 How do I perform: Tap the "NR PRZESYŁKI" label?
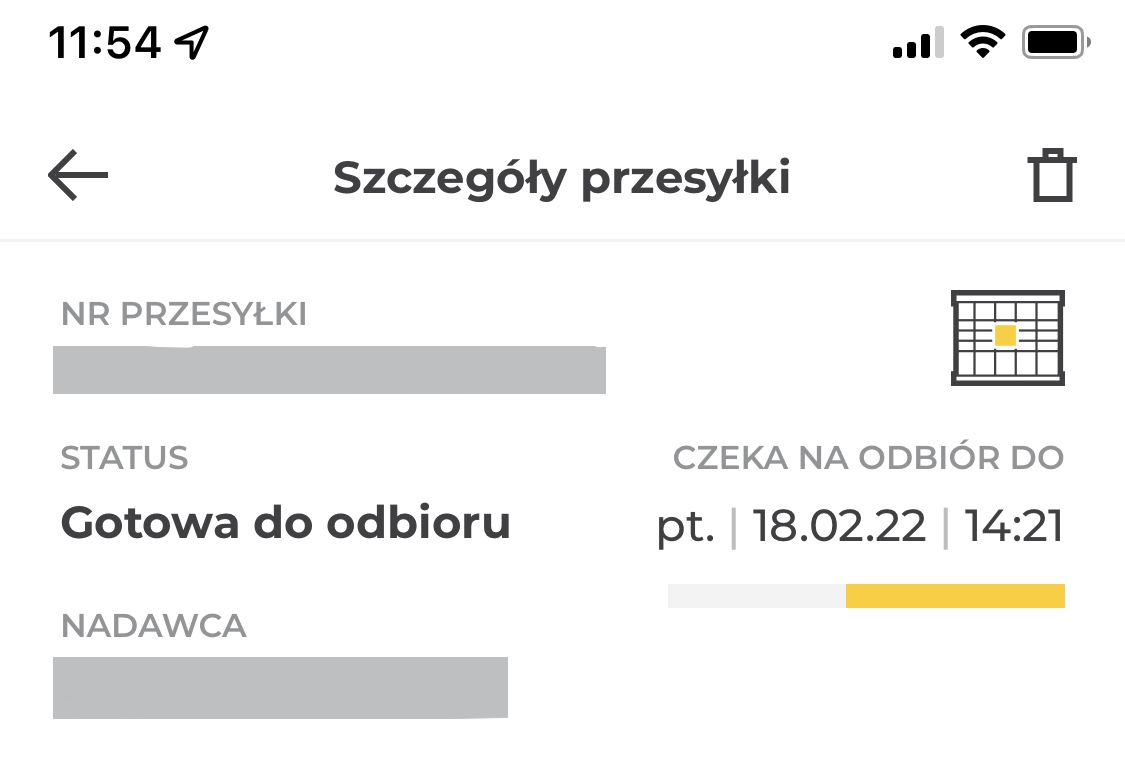pyautogui.click(x=184, y=315)
